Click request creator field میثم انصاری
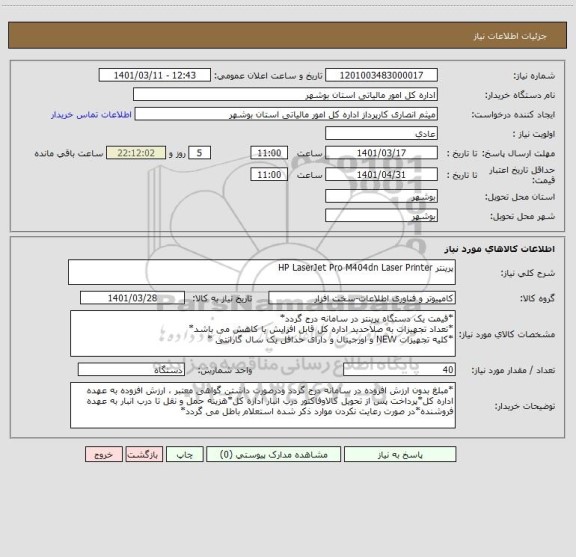The image size is (576, 557). 286,114
